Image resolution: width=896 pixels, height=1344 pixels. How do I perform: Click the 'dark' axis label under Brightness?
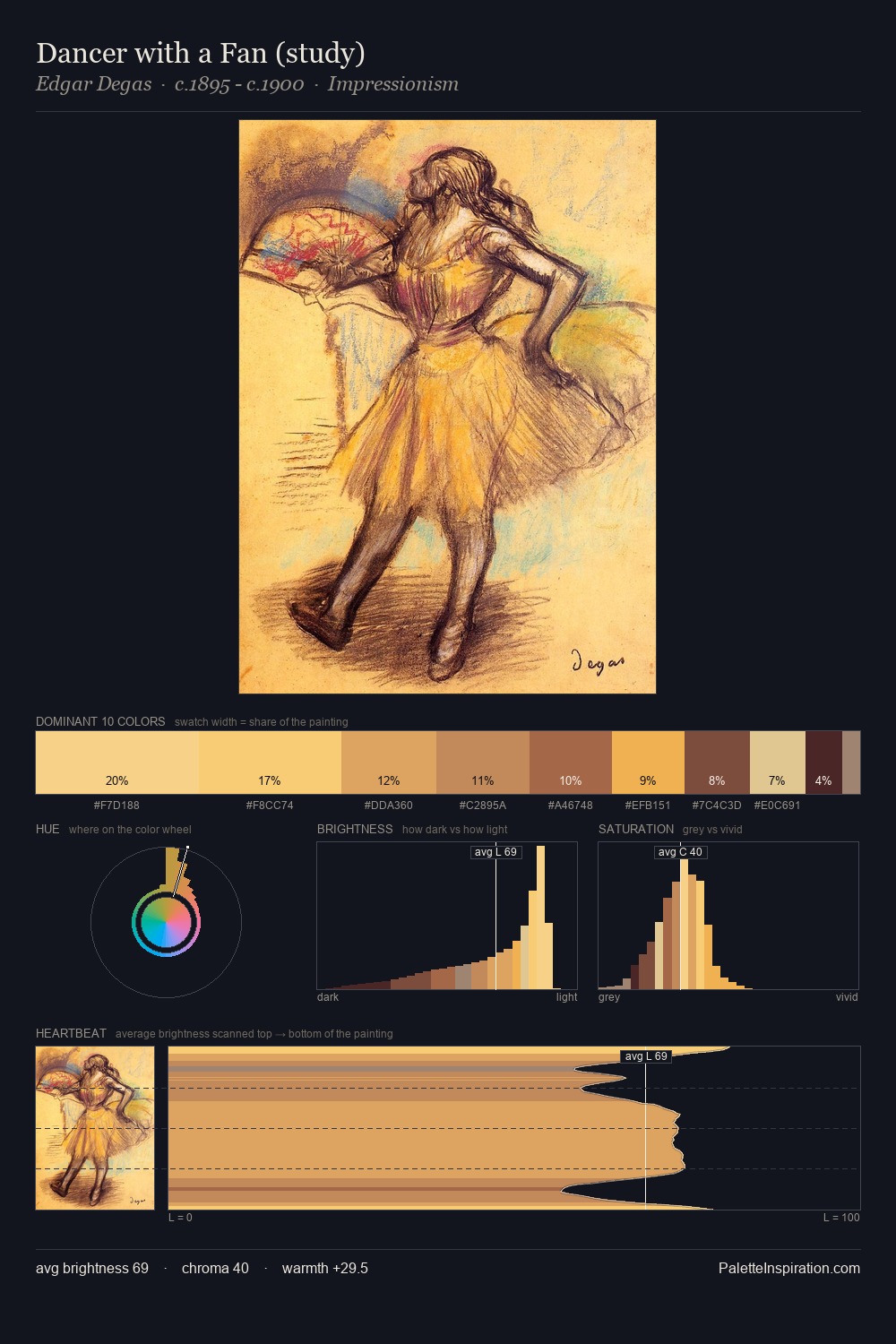328,997
